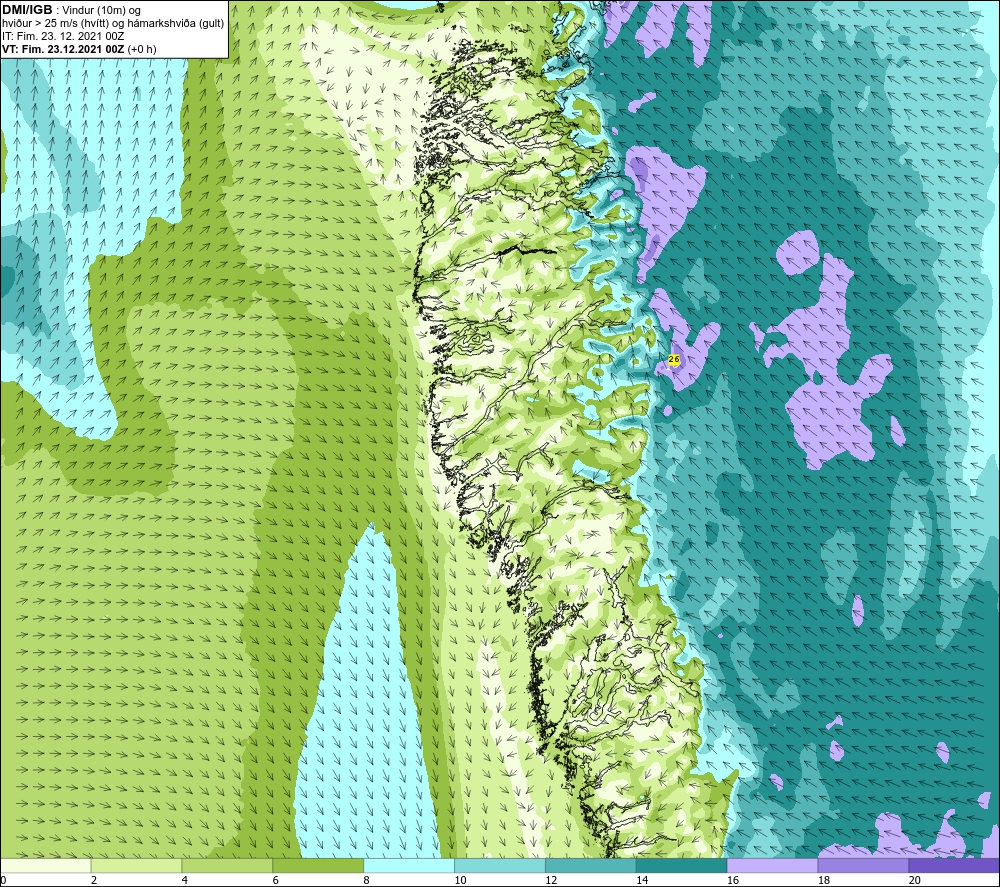
Task: Click the legend label 16
Action: pos(733,880)
